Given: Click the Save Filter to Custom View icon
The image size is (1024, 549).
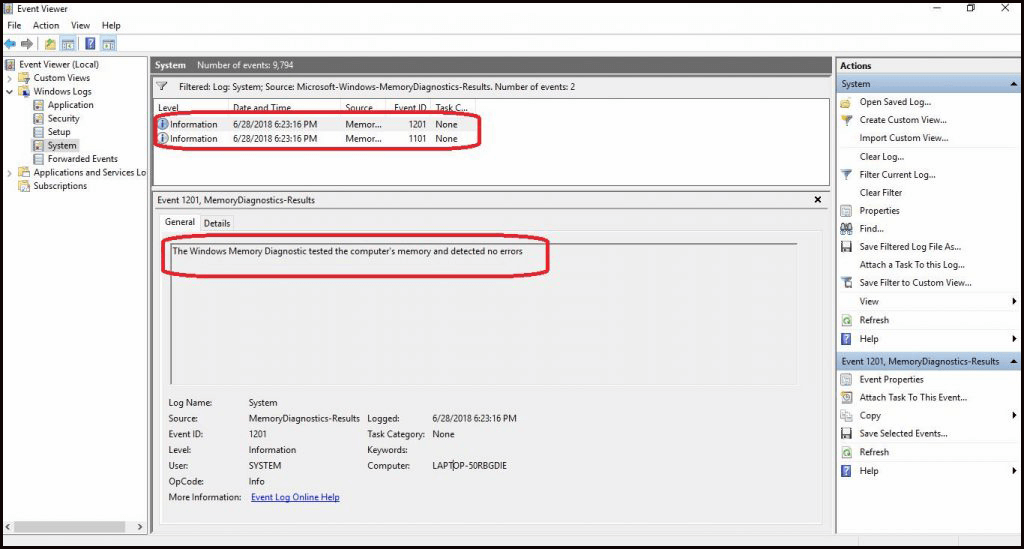Looking at the screenshot, I should (x=846, y=283).
